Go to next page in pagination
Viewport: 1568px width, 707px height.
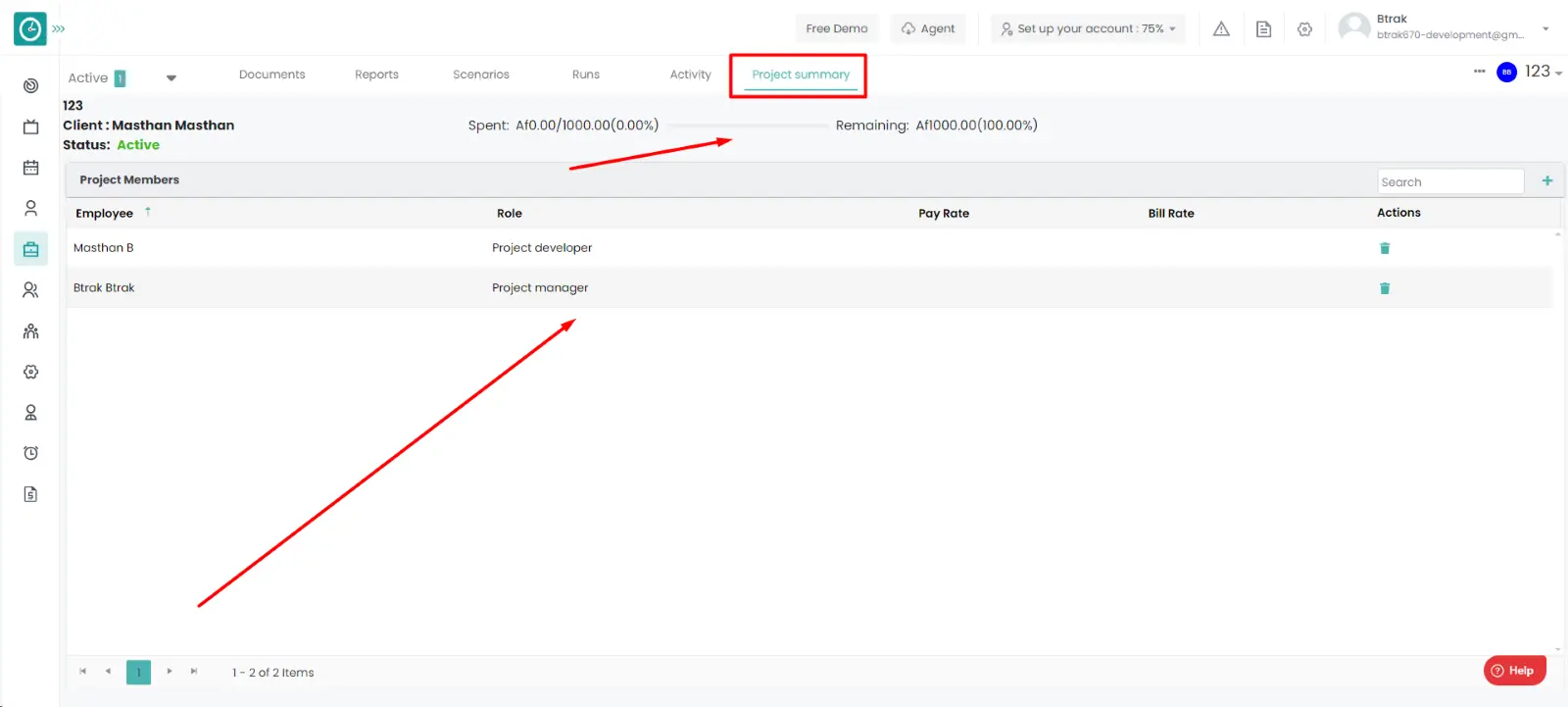click(170, 672)
